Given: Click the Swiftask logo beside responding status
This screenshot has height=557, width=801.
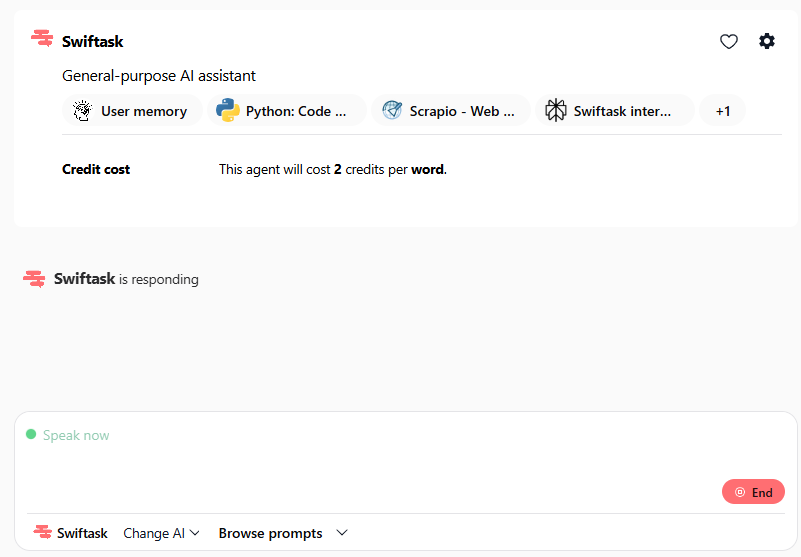Looking at the screenshot, I should pyautogui.click(x=34, y=279).
